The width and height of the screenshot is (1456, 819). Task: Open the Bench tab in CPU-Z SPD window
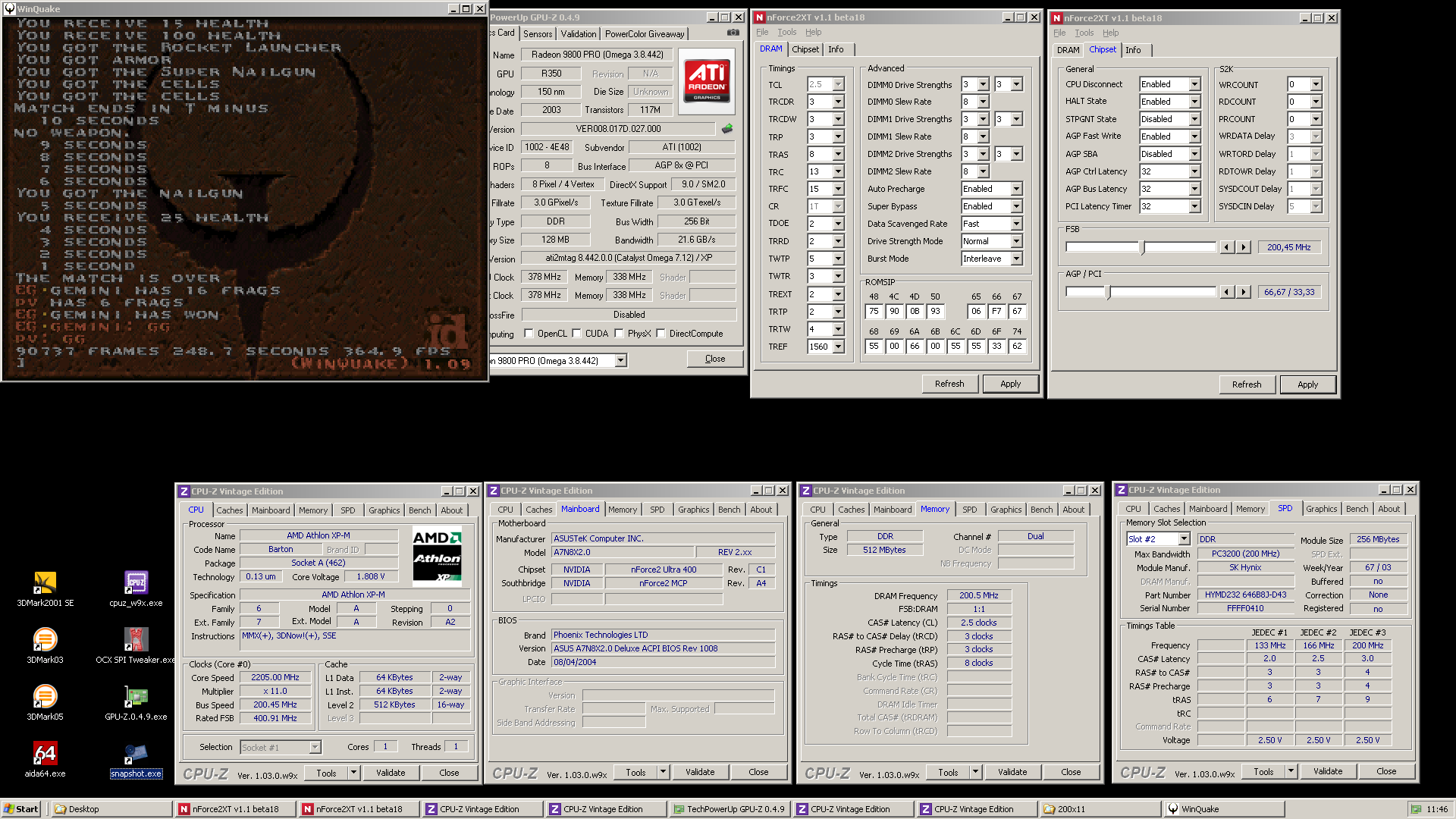1357,509
